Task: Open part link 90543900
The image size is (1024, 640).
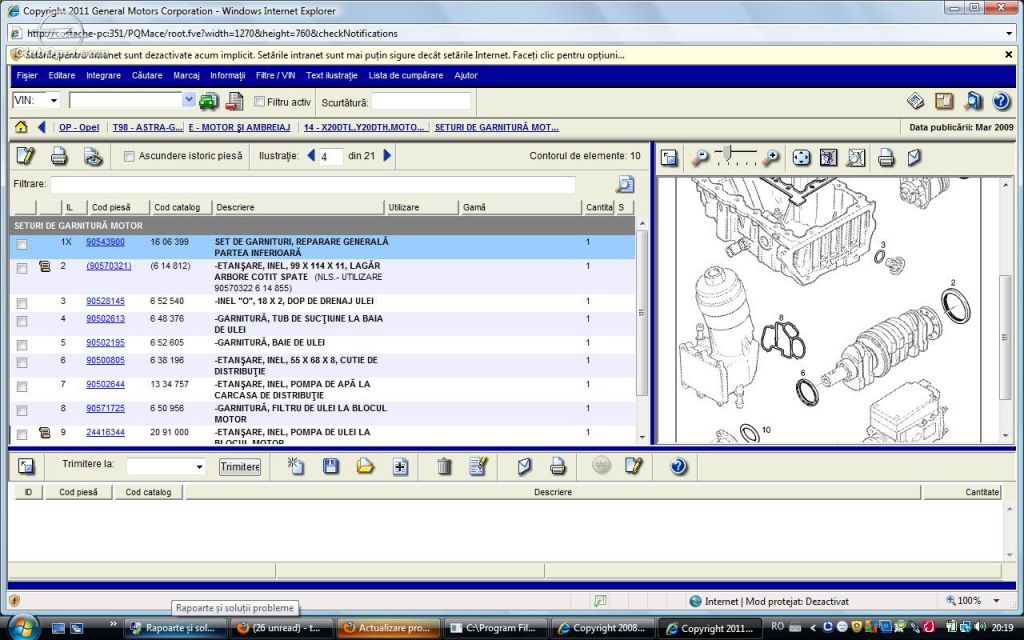Action: pyautogui.click(x=105, y=242)
